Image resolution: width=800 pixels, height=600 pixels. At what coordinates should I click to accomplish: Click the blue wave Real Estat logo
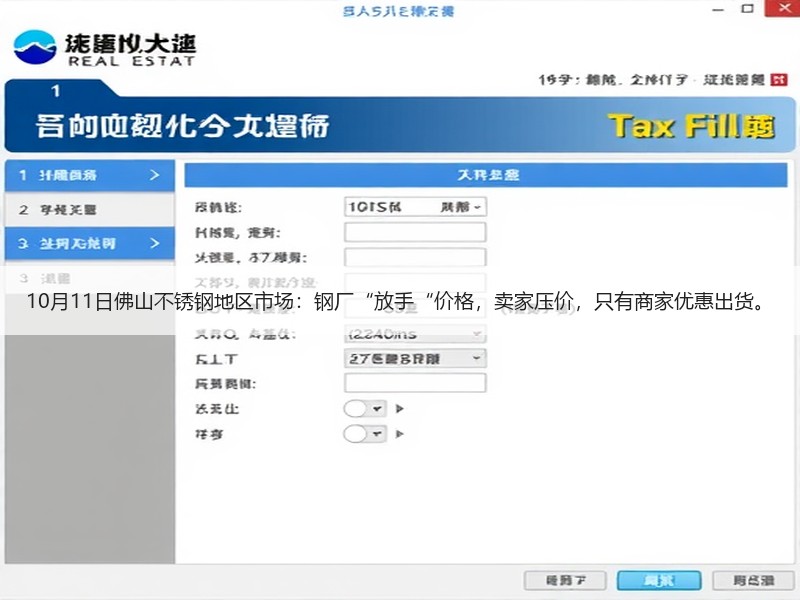[35, 47]
